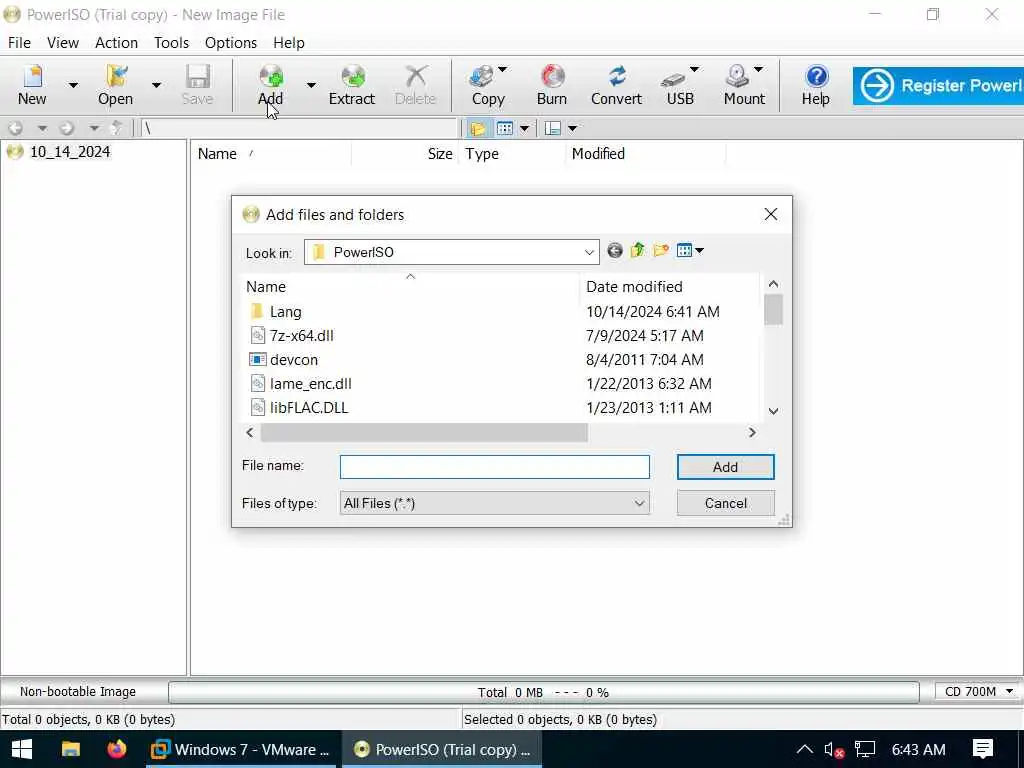Expand the arrow next to Open

(156, 85)
